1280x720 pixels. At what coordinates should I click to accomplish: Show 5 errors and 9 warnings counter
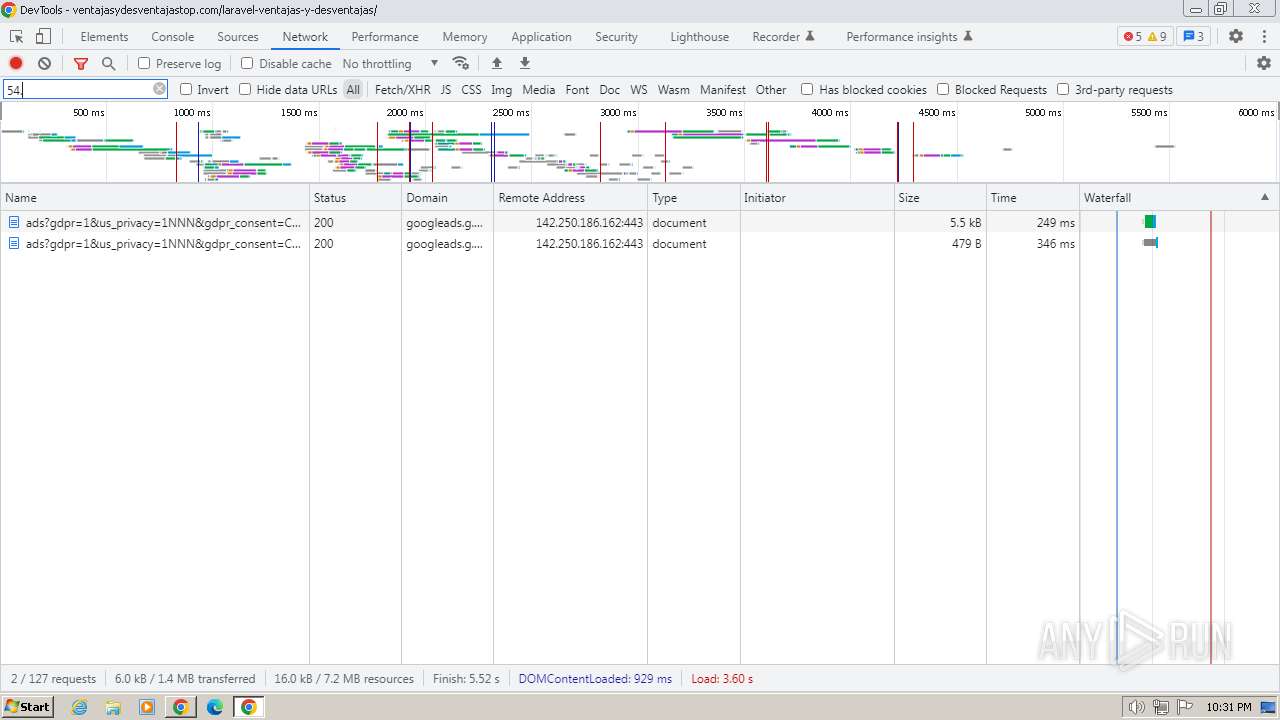tap(1145, 36)
